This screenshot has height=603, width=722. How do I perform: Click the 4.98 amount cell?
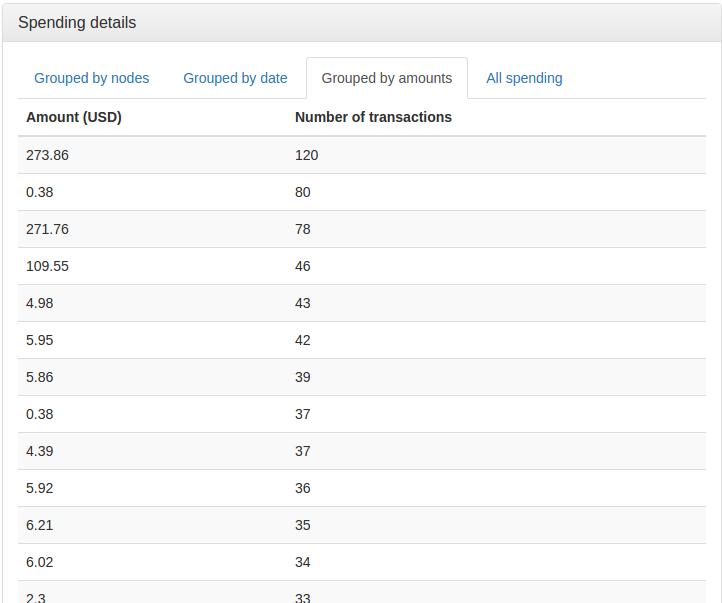40,303
